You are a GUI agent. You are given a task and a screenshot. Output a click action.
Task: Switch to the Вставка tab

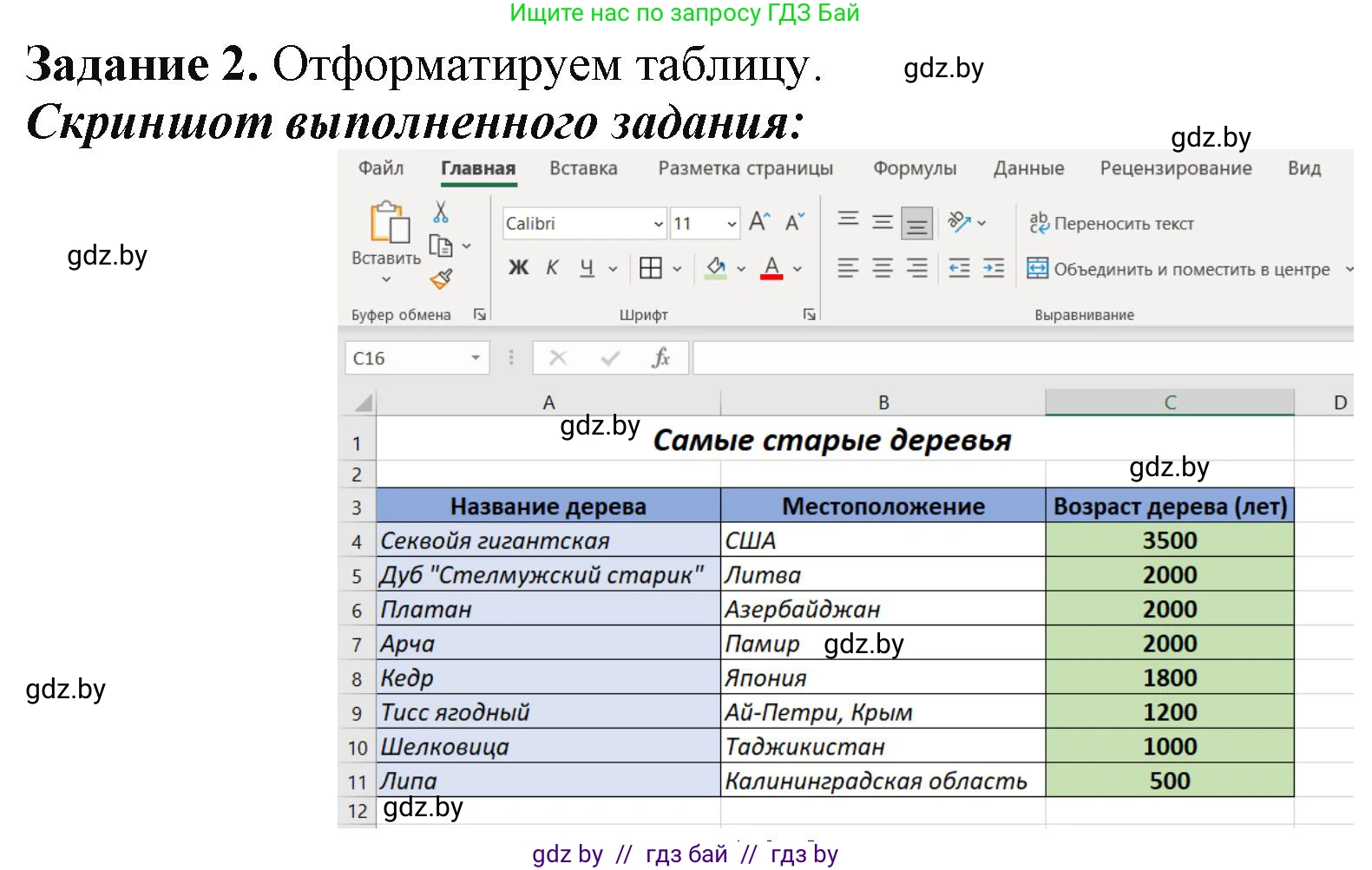tap(583, 168)
